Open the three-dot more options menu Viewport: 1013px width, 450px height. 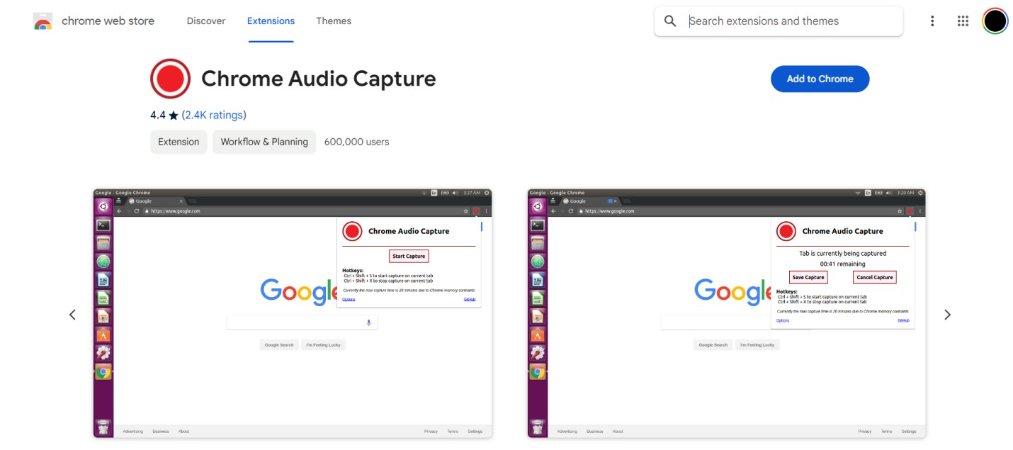932,21
